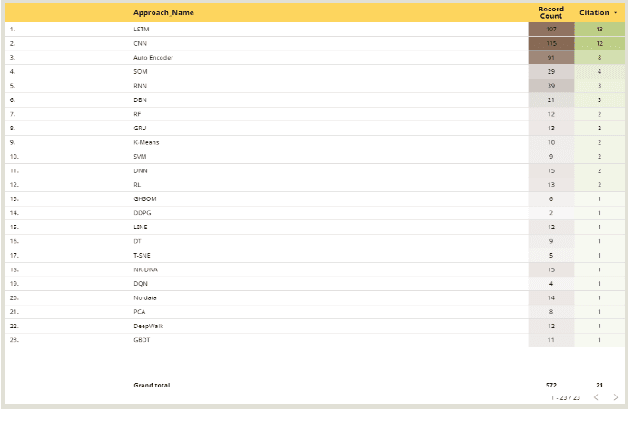Sort by the Record Count column header
Screen dimensions: 628x442
[551, 12]
